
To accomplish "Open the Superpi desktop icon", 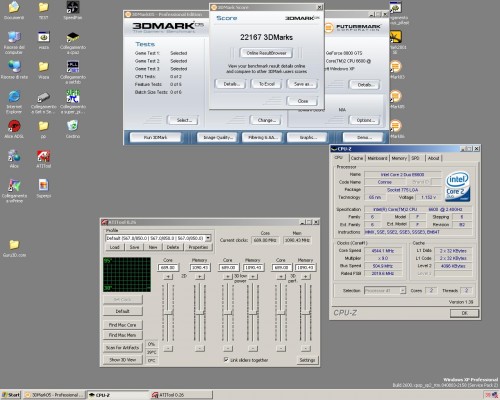I will [x=43, y=188].
